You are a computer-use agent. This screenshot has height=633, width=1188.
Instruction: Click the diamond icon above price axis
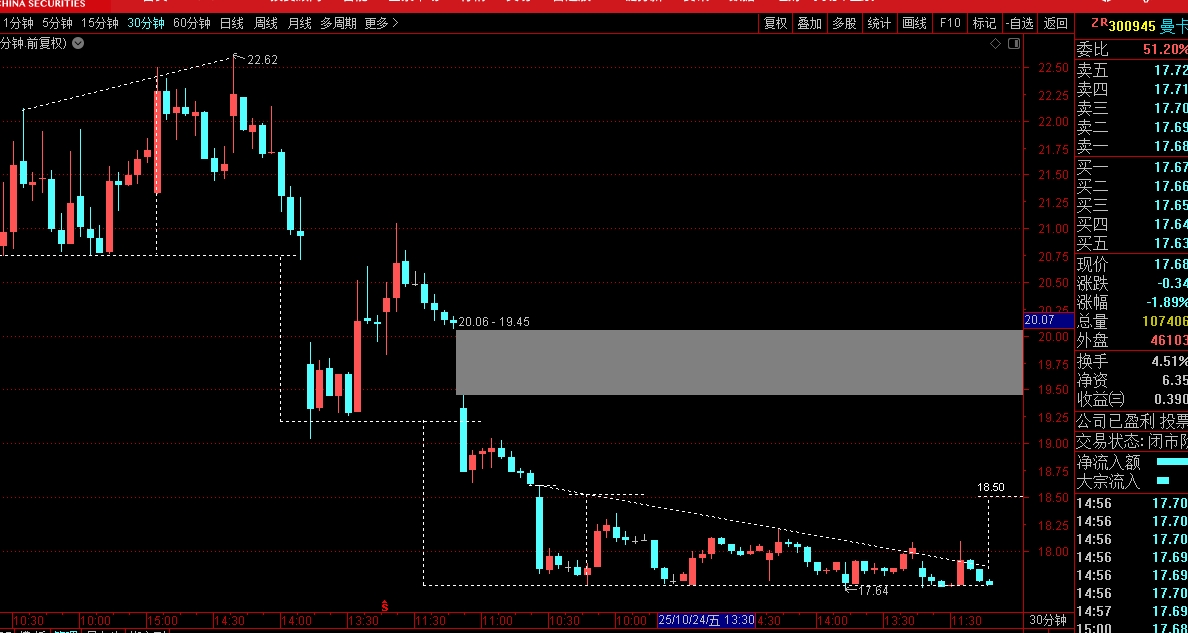[996, 44]
